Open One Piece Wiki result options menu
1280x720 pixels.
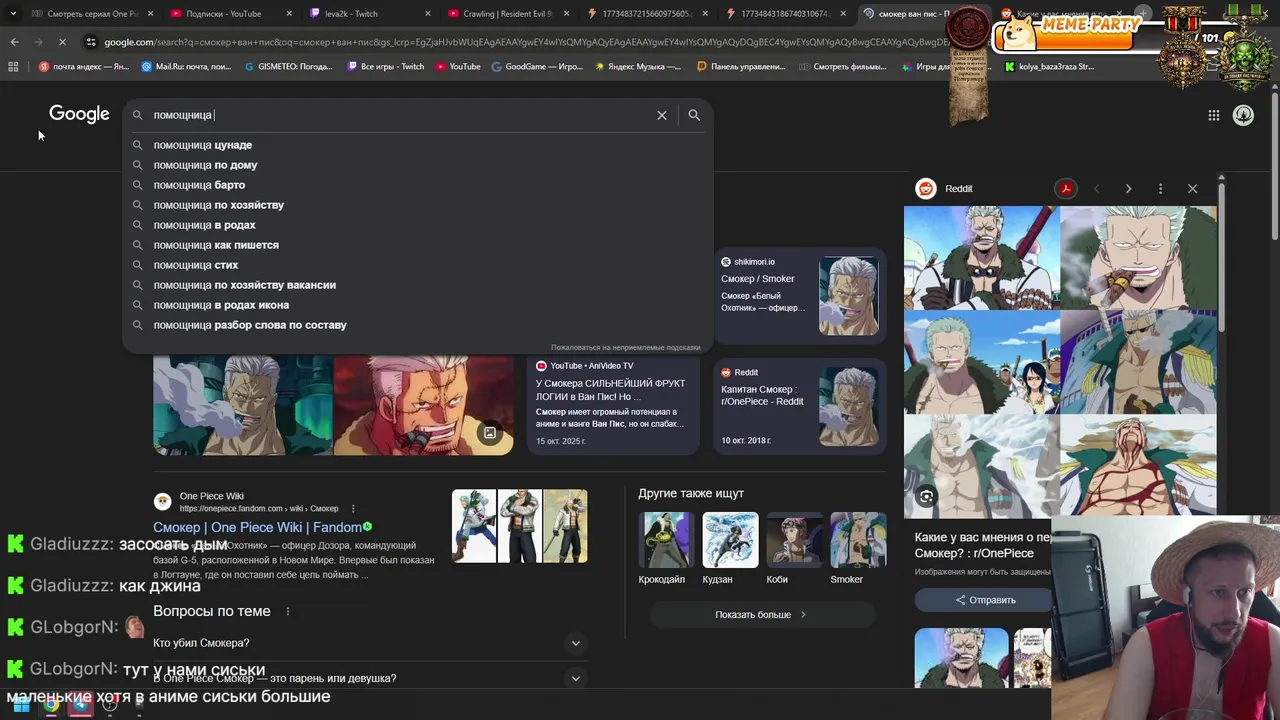353,508
